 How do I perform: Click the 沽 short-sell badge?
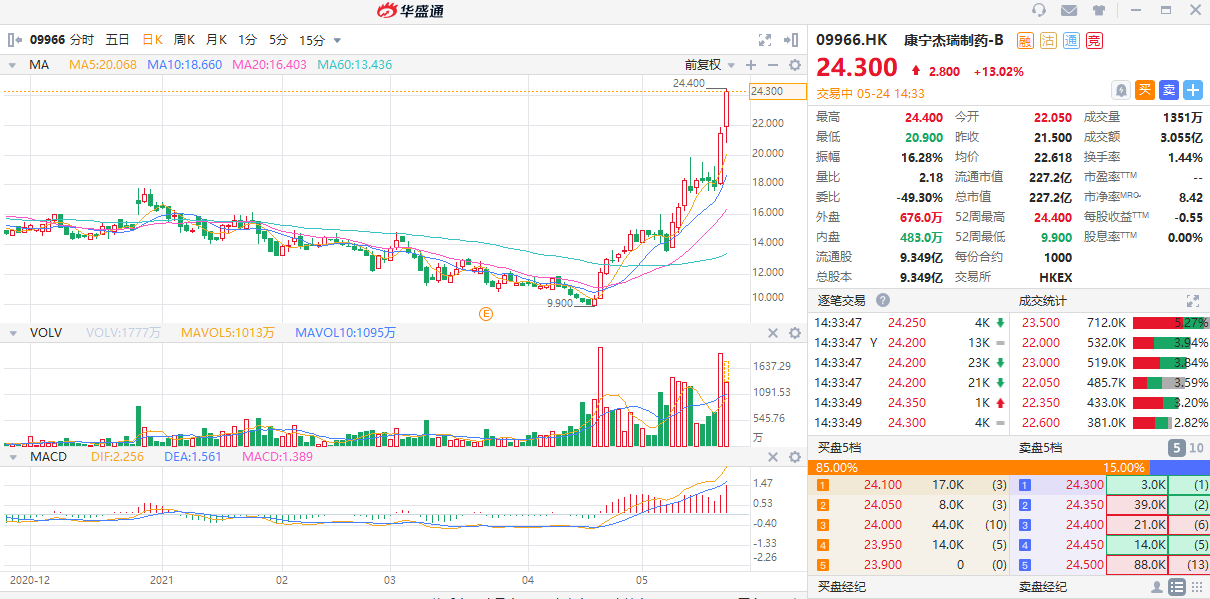1048,41
